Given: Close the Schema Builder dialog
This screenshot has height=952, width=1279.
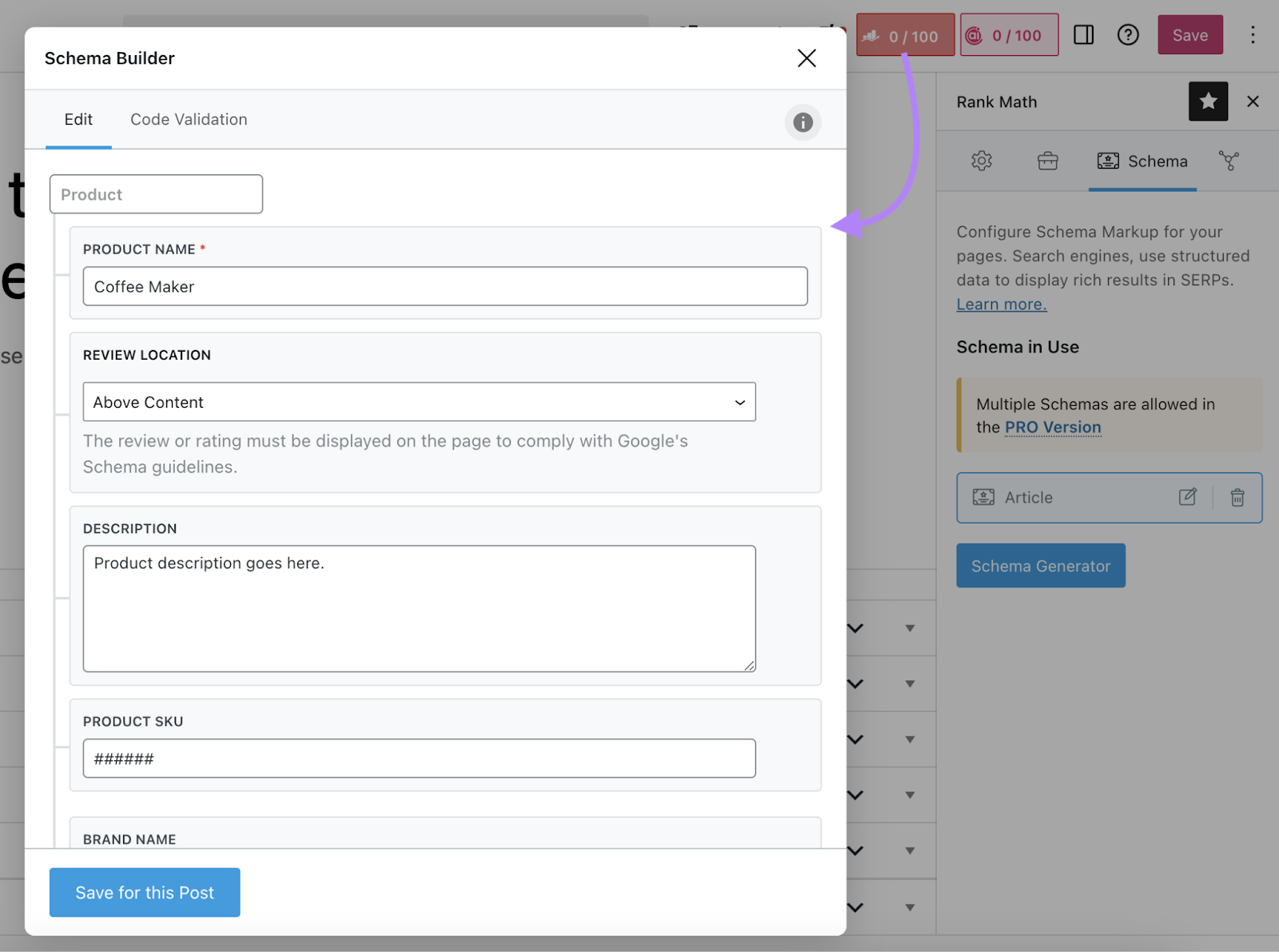Looking at the screenshot, I should tap(807, 58).
